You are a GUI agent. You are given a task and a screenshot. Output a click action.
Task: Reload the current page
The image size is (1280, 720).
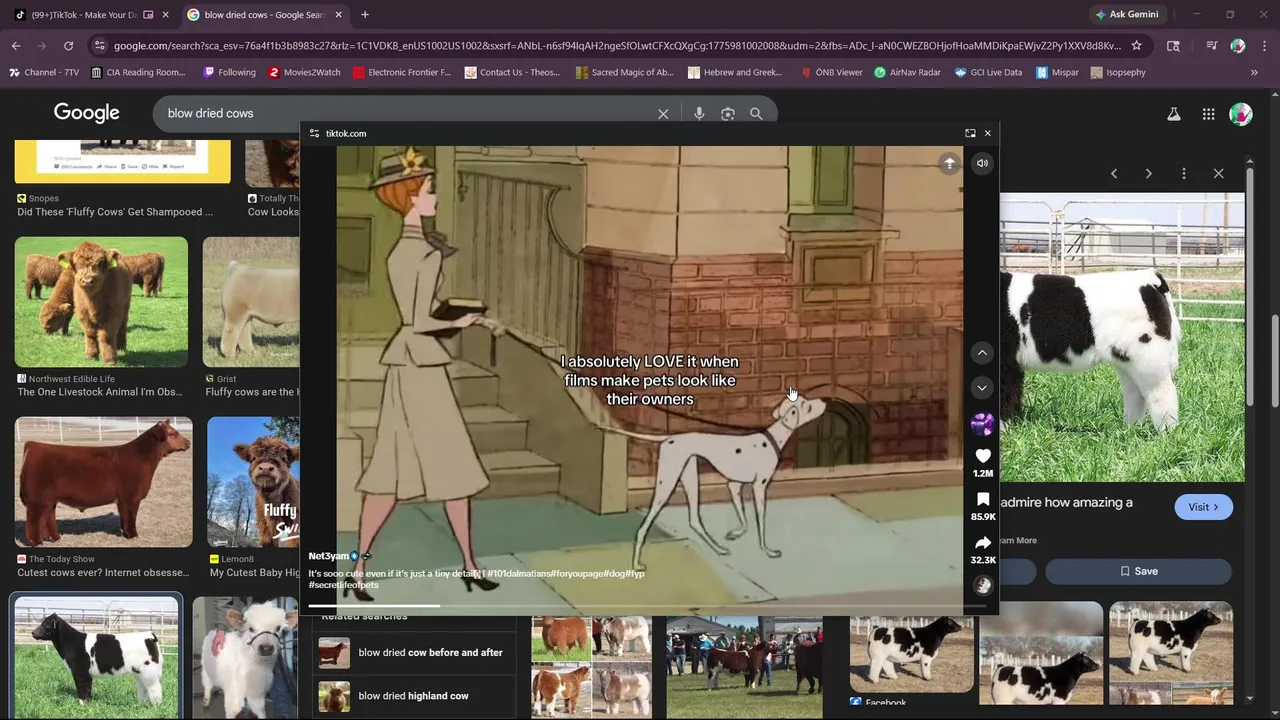click(68, 46)
